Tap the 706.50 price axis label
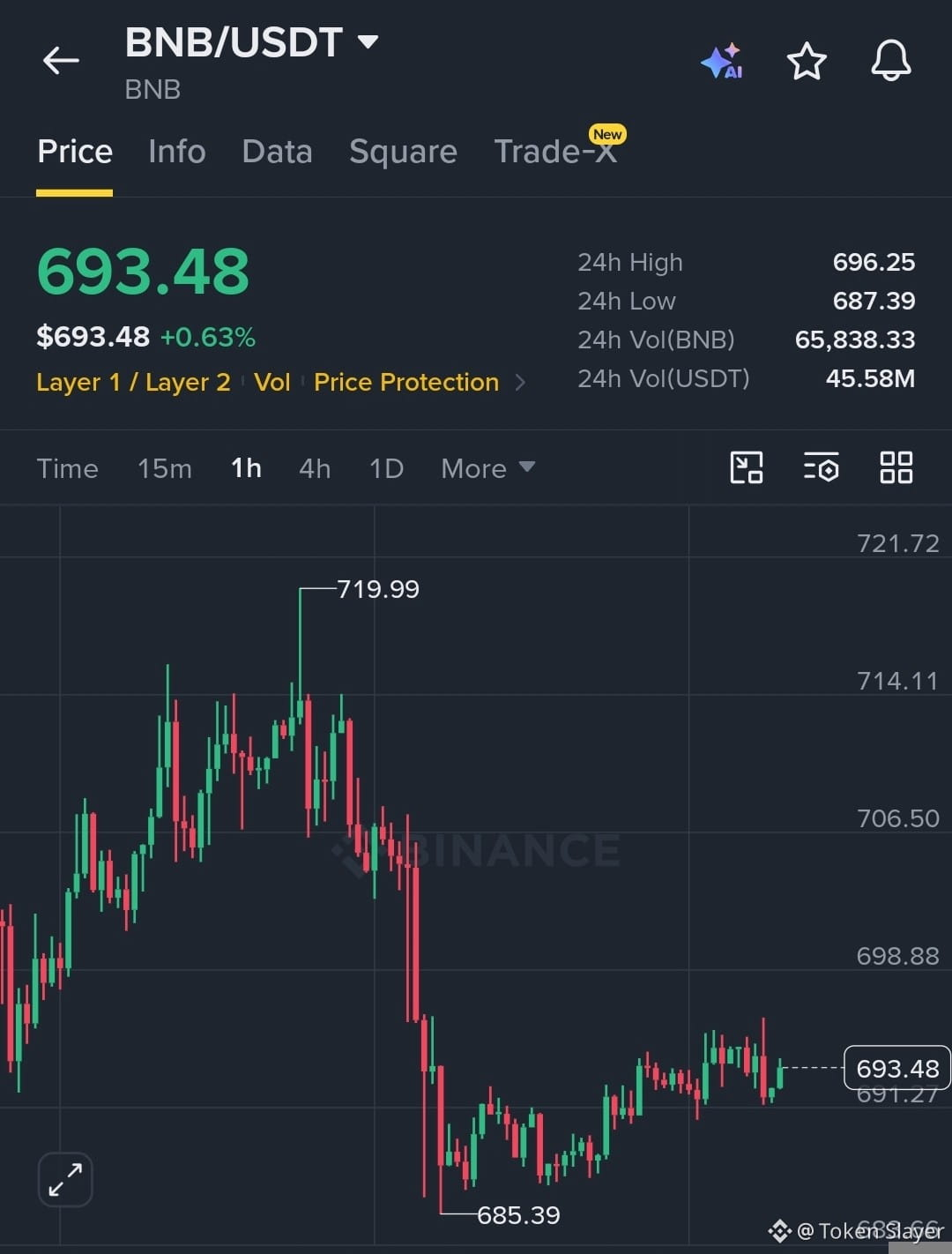This screenshot has width=952, height=1254. click(x=897, y=818)
